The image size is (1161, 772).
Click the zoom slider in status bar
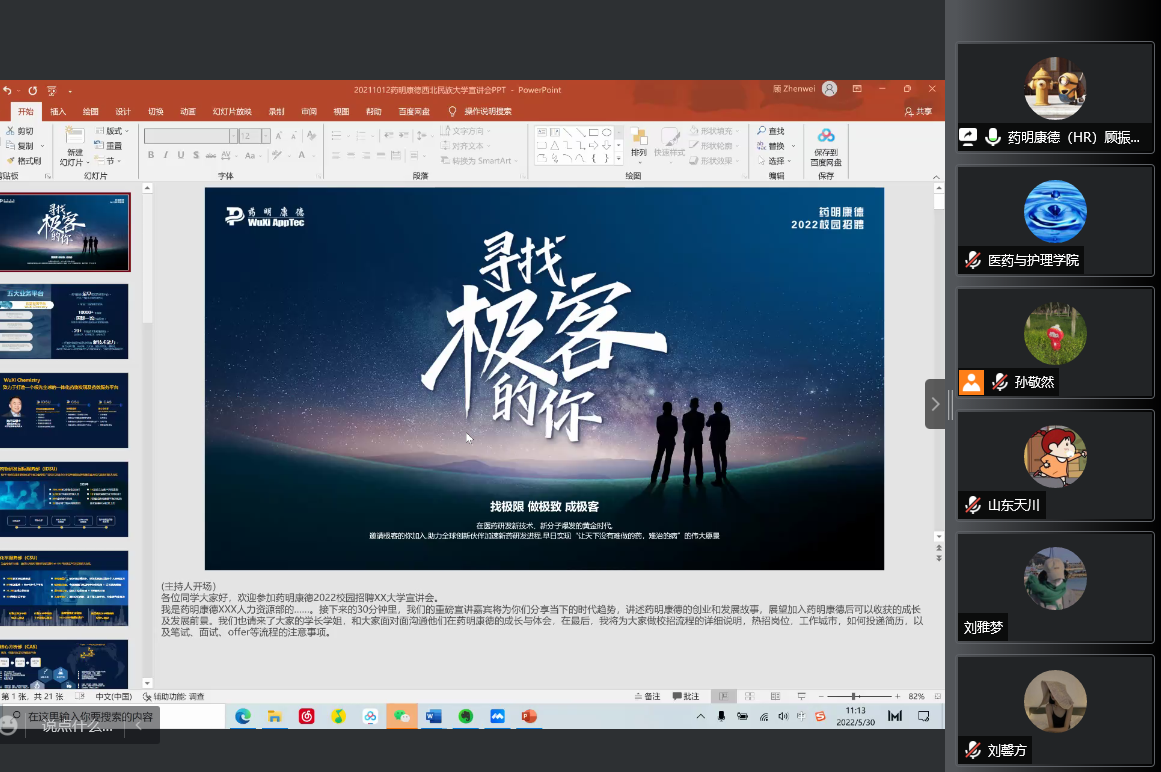853,696
